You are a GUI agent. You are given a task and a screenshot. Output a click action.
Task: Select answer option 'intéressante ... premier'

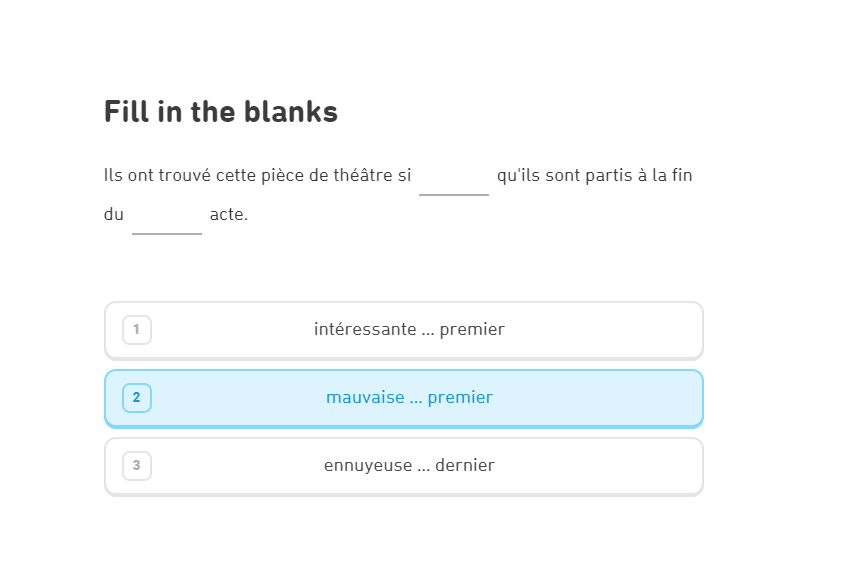(x=404, y=330)
